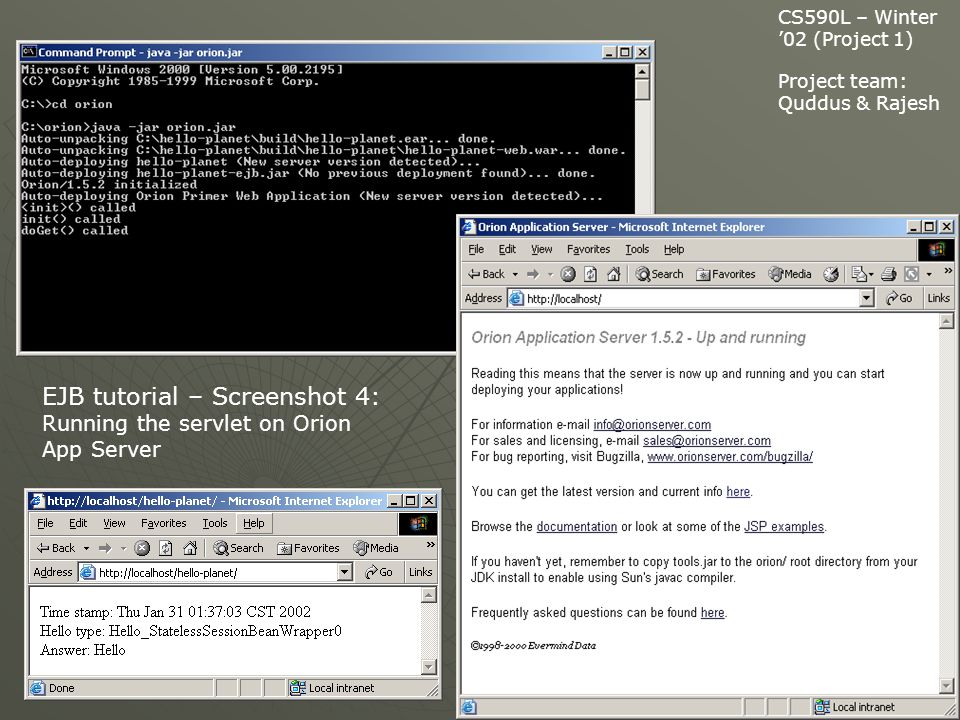This screenshot has height=720, width=960.
Task: Open View menu in Orion Application Server window
Action: [x=541, y=249]
